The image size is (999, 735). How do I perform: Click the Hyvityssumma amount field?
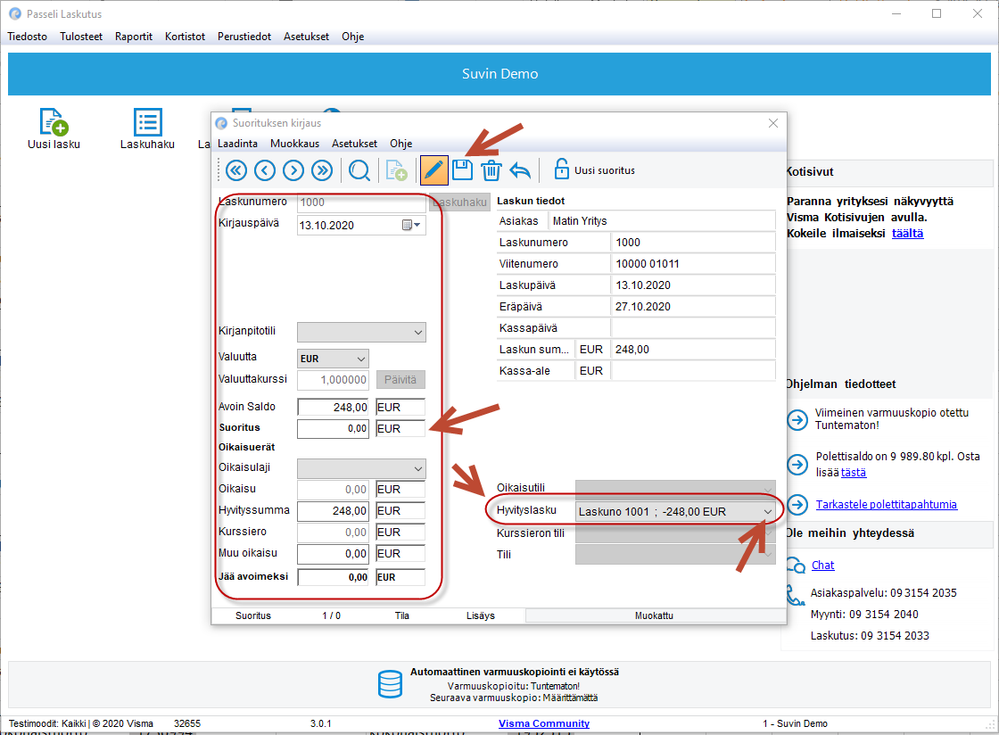333,511
